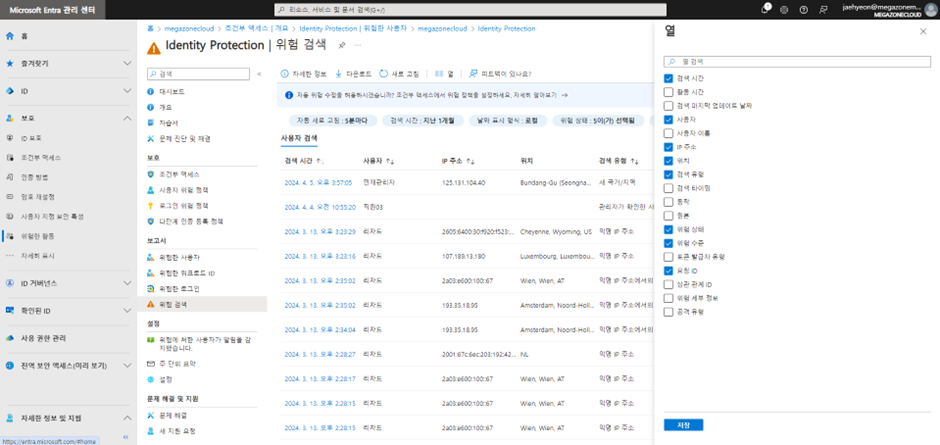
Task: Collapse the Identity Protection menu with chevron
Action: click(259, 74)
